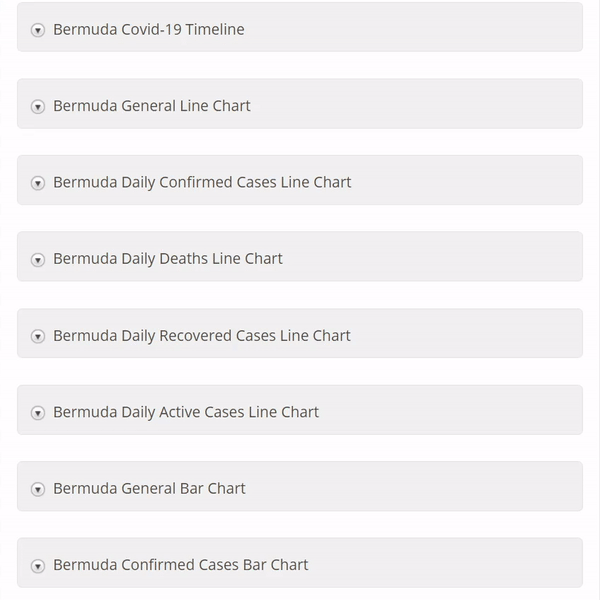The width and height of the screenshot is (600, 600).
Task: Click arrow icon beside Bermuda General Bar Chart
Action: [38, 489]
